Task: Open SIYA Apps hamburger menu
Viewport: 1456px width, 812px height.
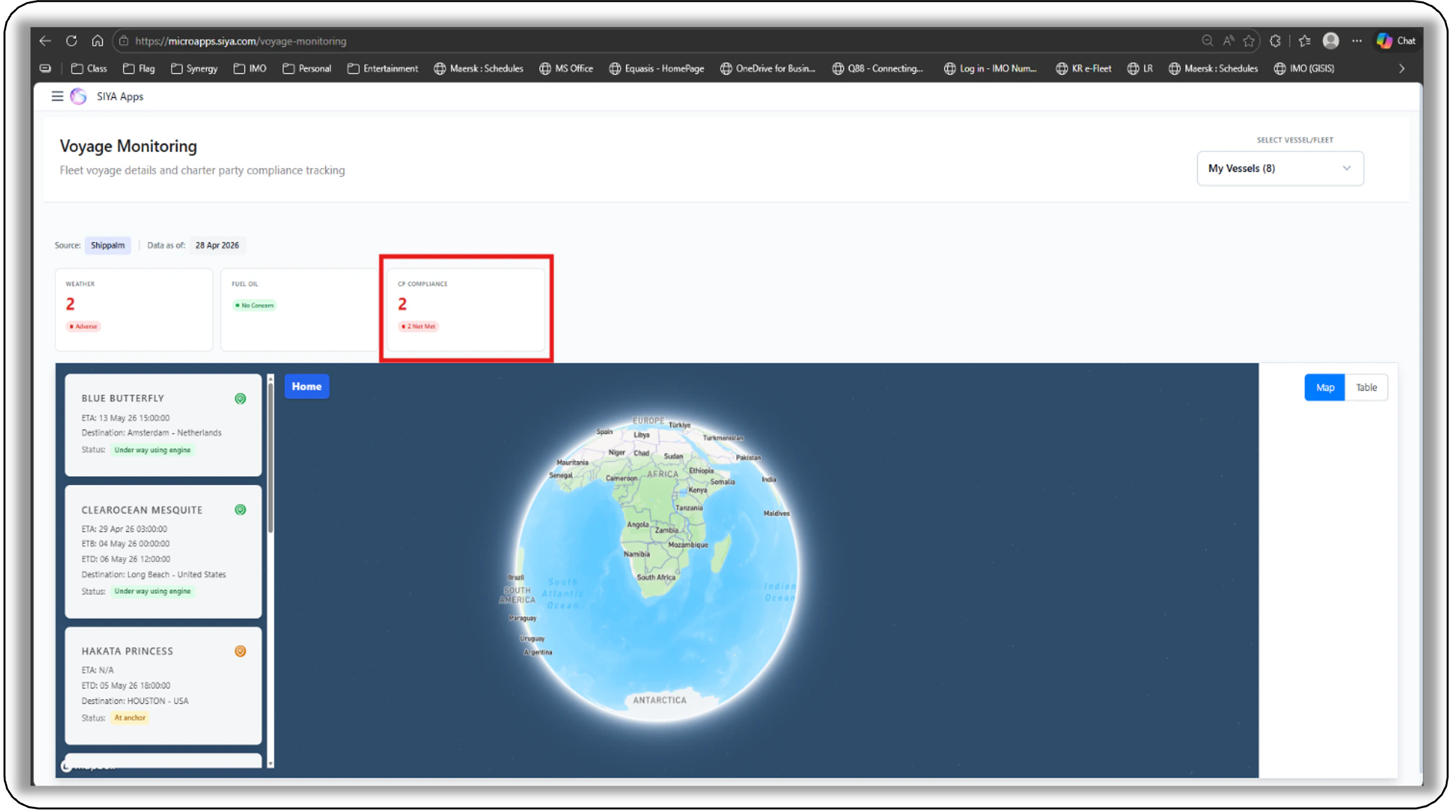Action: click(57, 96)
